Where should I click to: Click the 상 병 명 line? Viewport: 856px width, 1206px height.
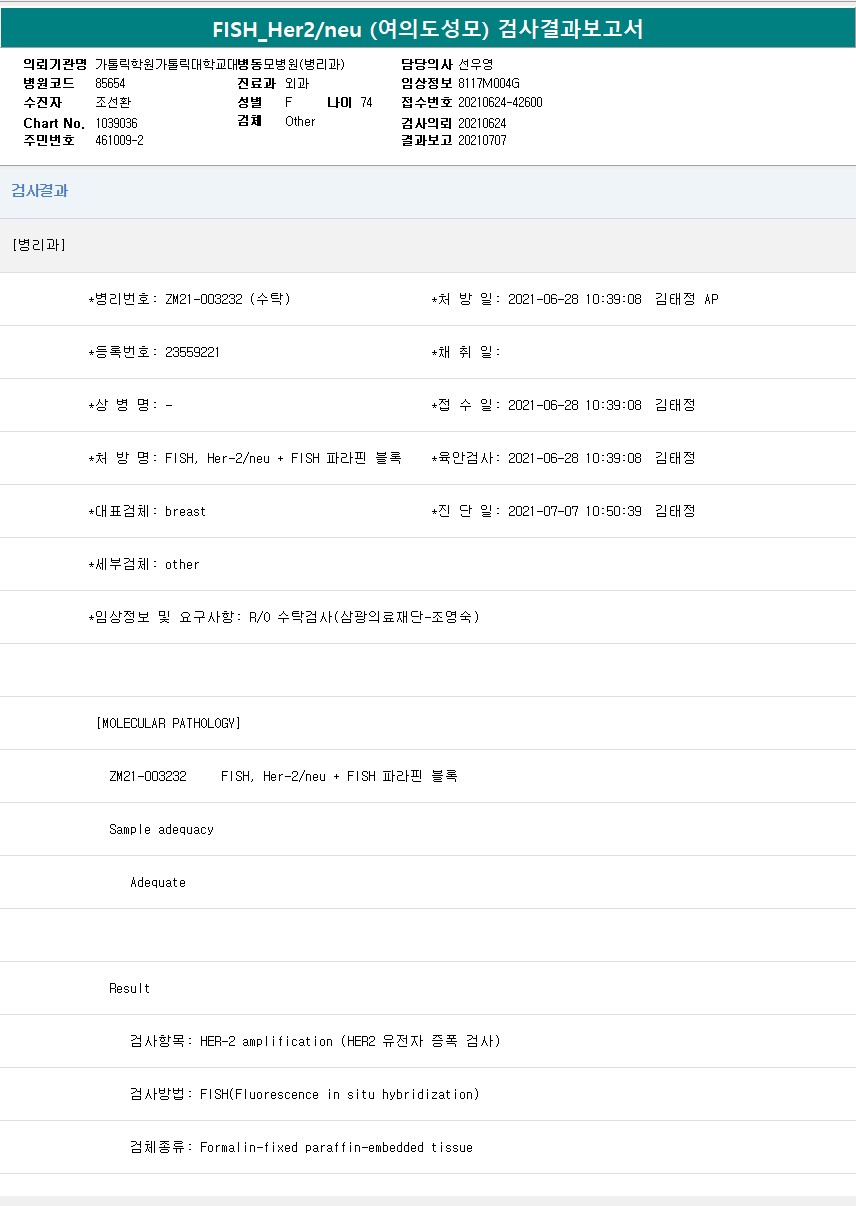tap(130, 405)
